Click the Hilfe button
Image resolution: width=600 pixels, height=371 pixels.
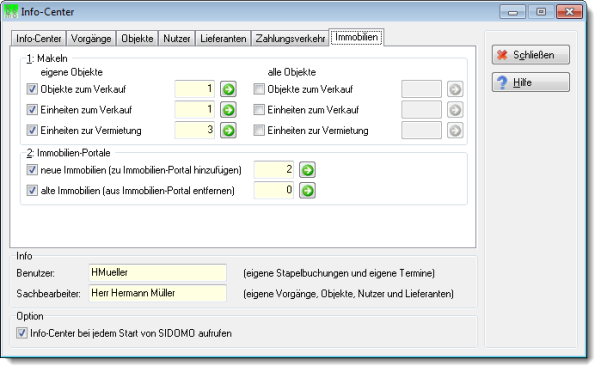[x=531, y=83]
